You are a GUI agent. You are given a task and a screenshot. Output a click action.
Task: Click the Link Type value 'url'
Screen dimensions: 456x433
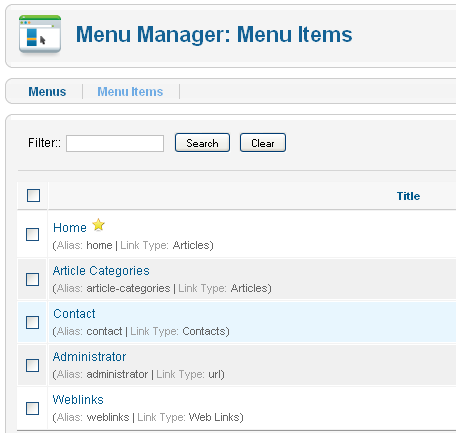[x=214, y=374]
